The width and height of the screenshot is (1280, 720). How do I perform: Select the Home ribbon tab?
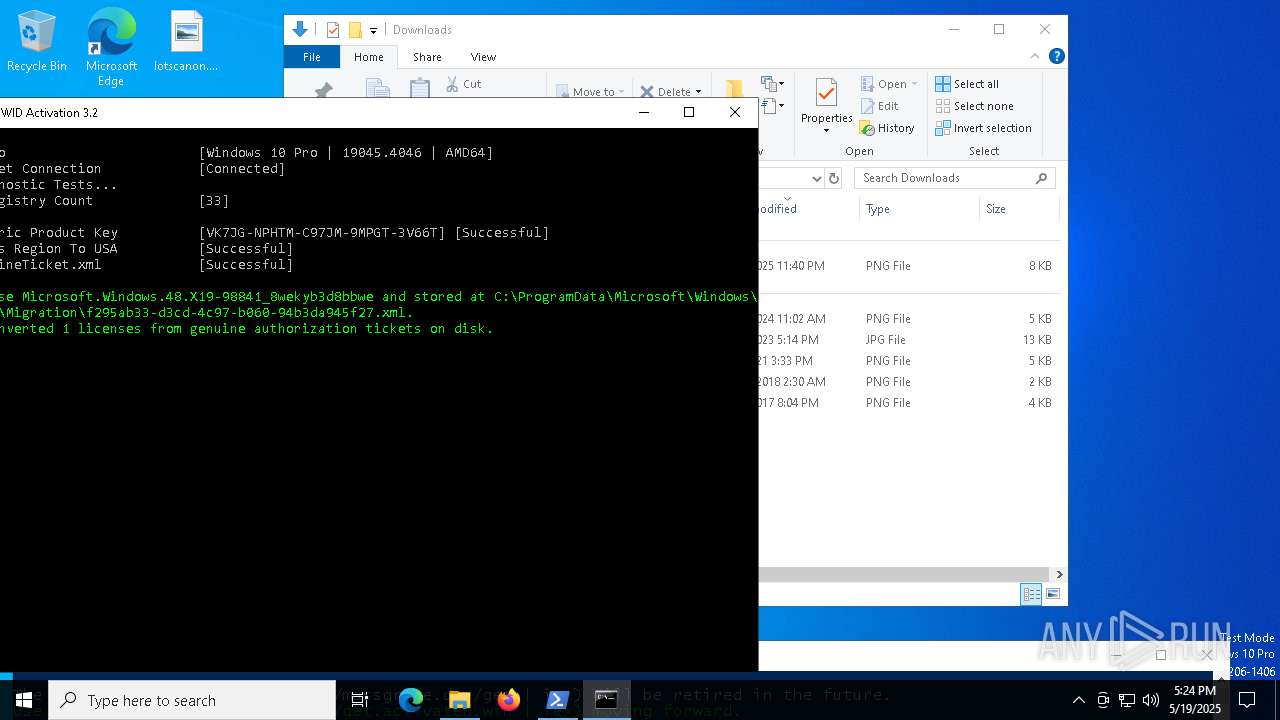click(x=368, y=57)
